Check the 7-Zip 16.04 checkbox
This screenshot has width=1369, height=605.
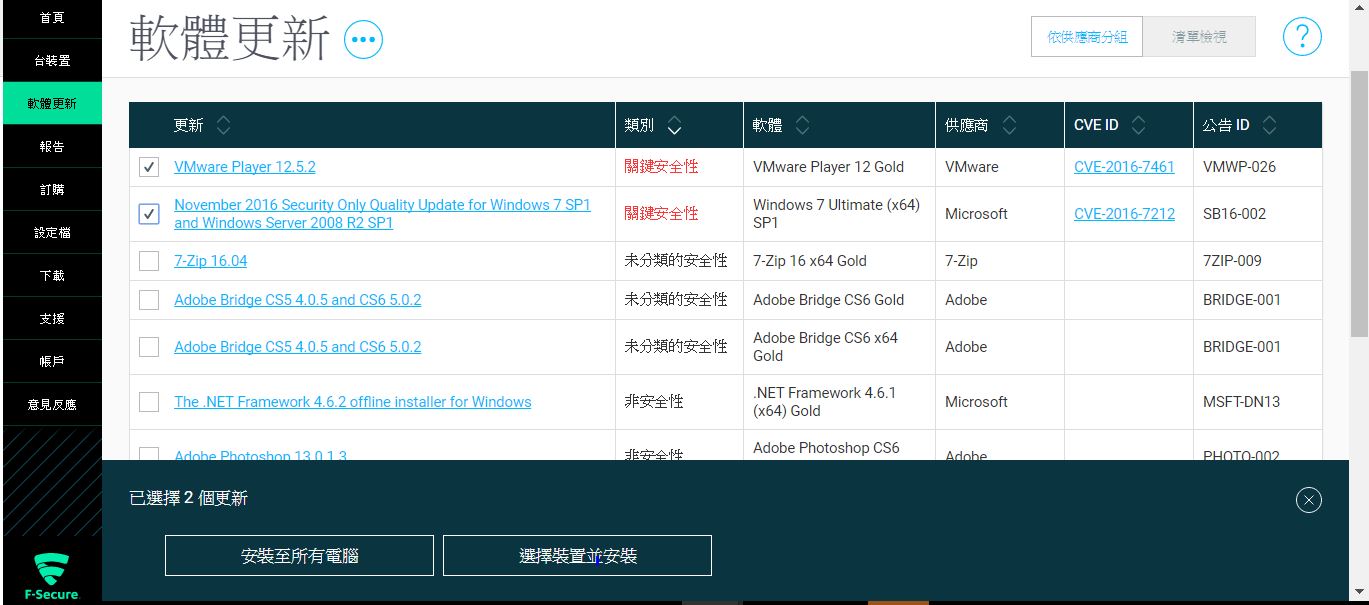(149, 261)
